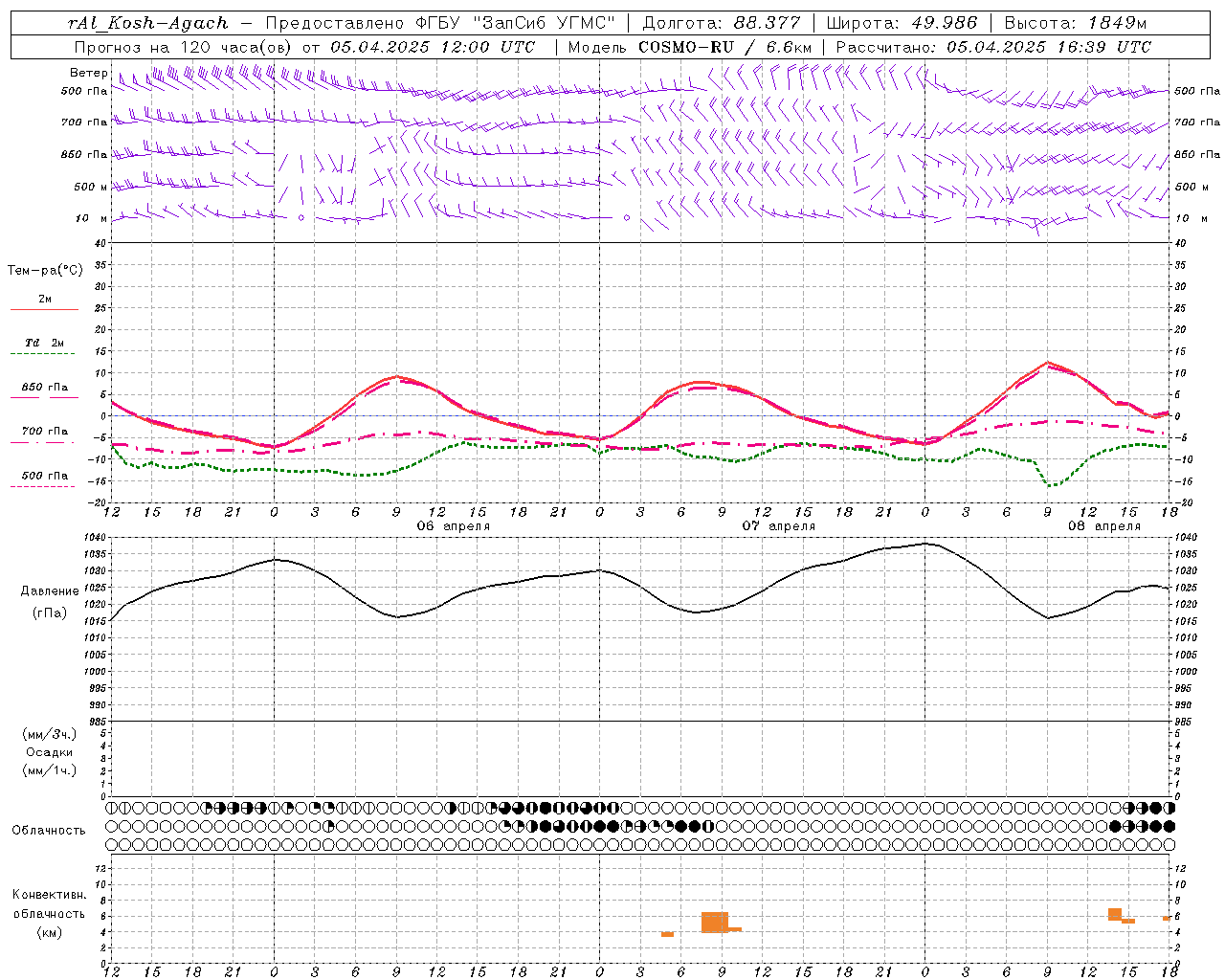Click the Давление pressure chart label
Viewport: 1225px width, 980px height.
pos(50,591)
